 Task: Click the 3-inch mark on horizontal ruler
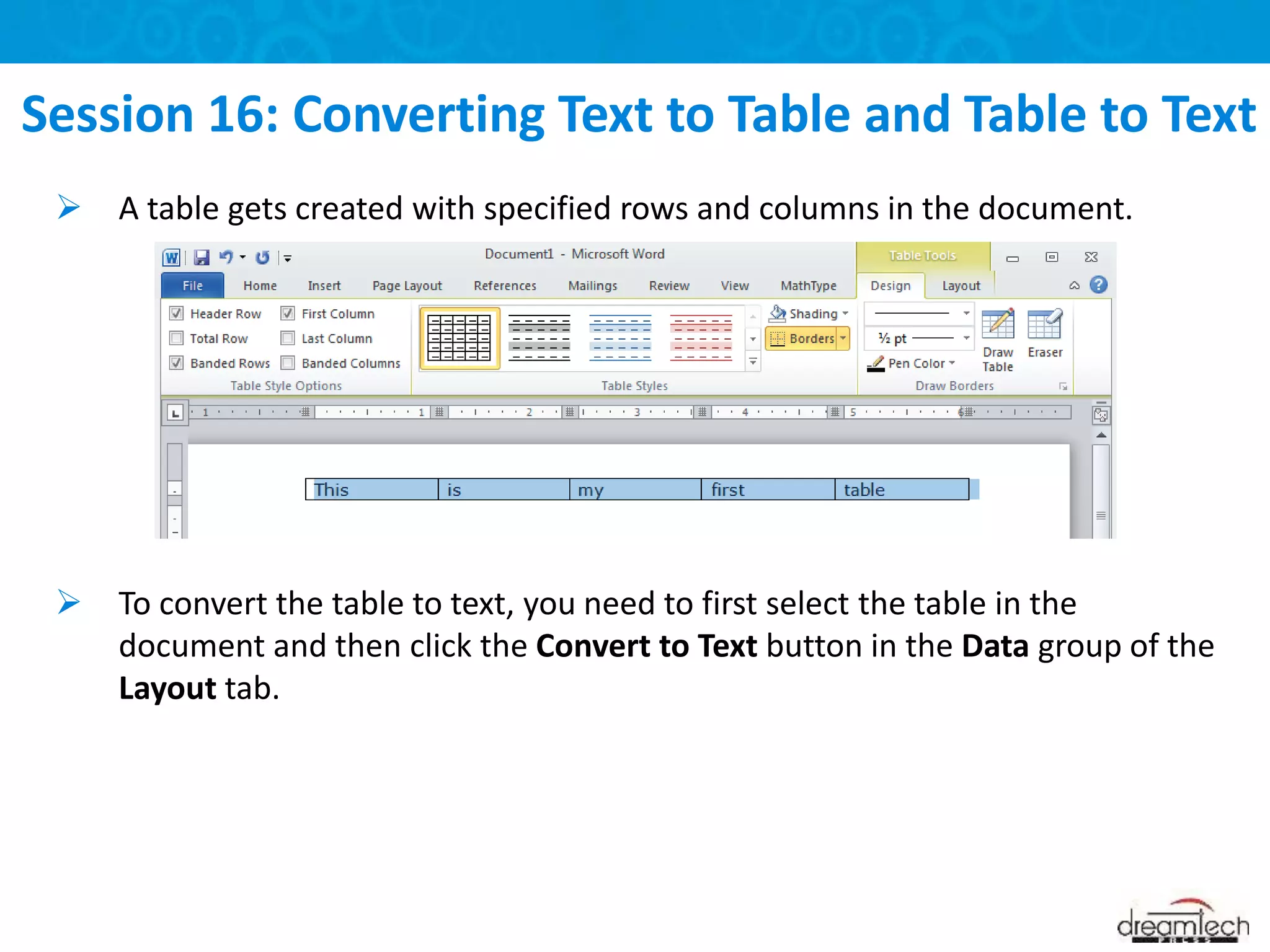(637, 412)
